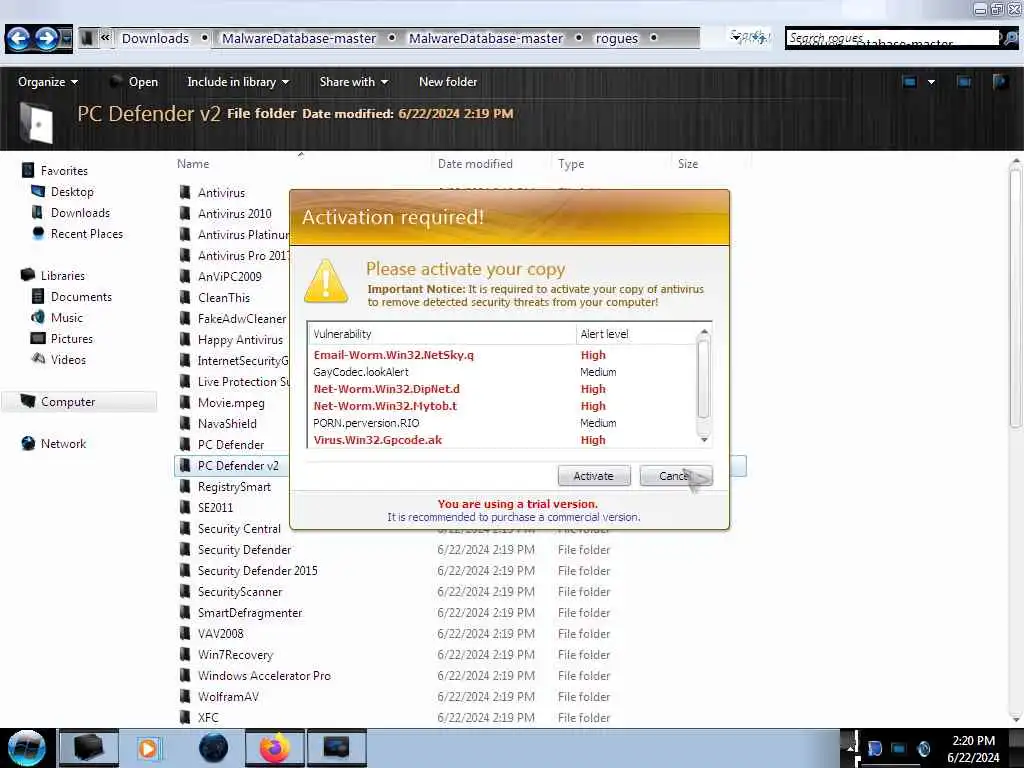
Task: Click New folder in toolbar
Action: point(448,82)
